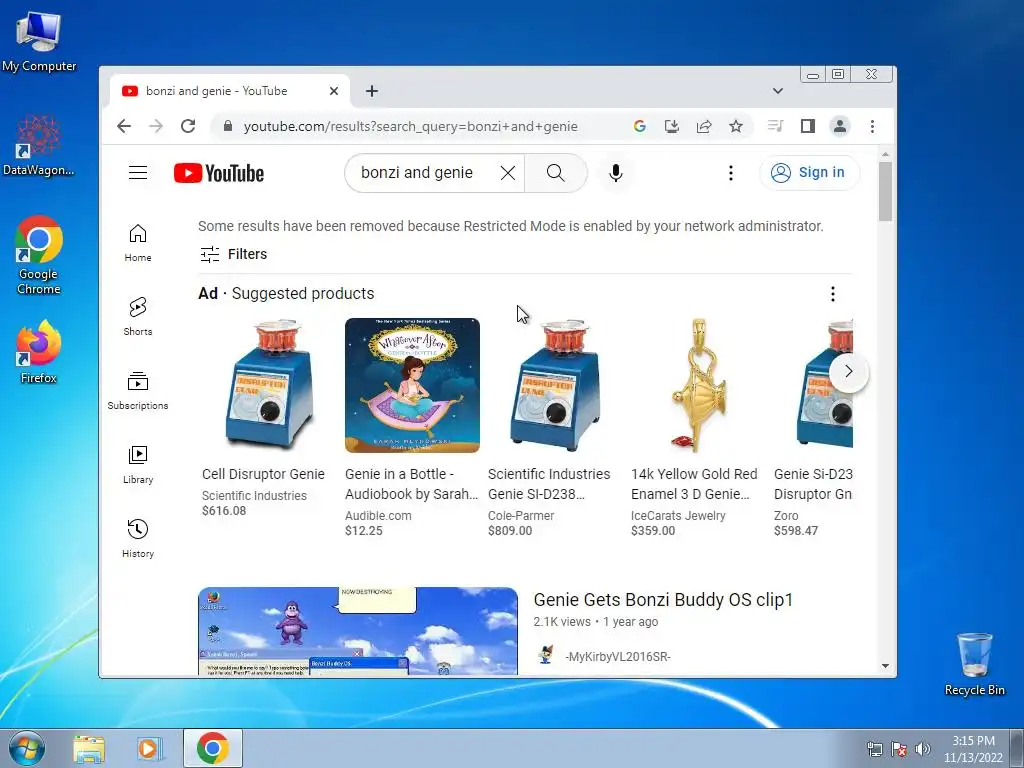
Task: Reload the YouTube page
Action: pos(188,126)
